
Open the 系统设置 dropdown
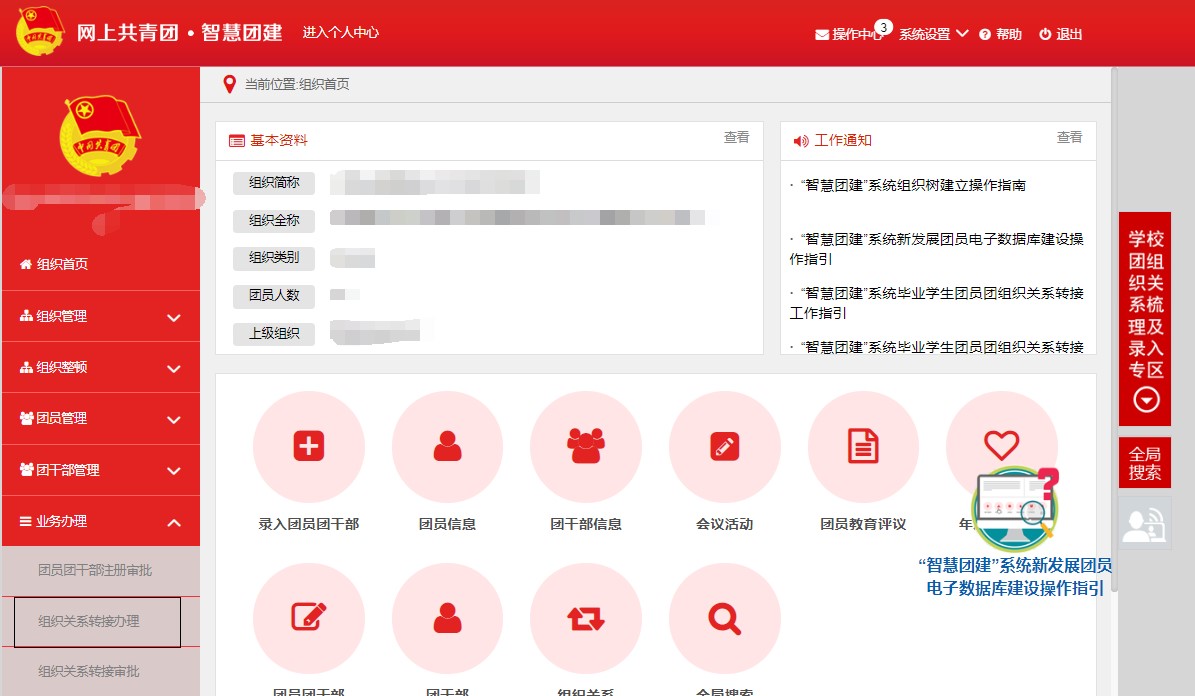pos(933,34)
